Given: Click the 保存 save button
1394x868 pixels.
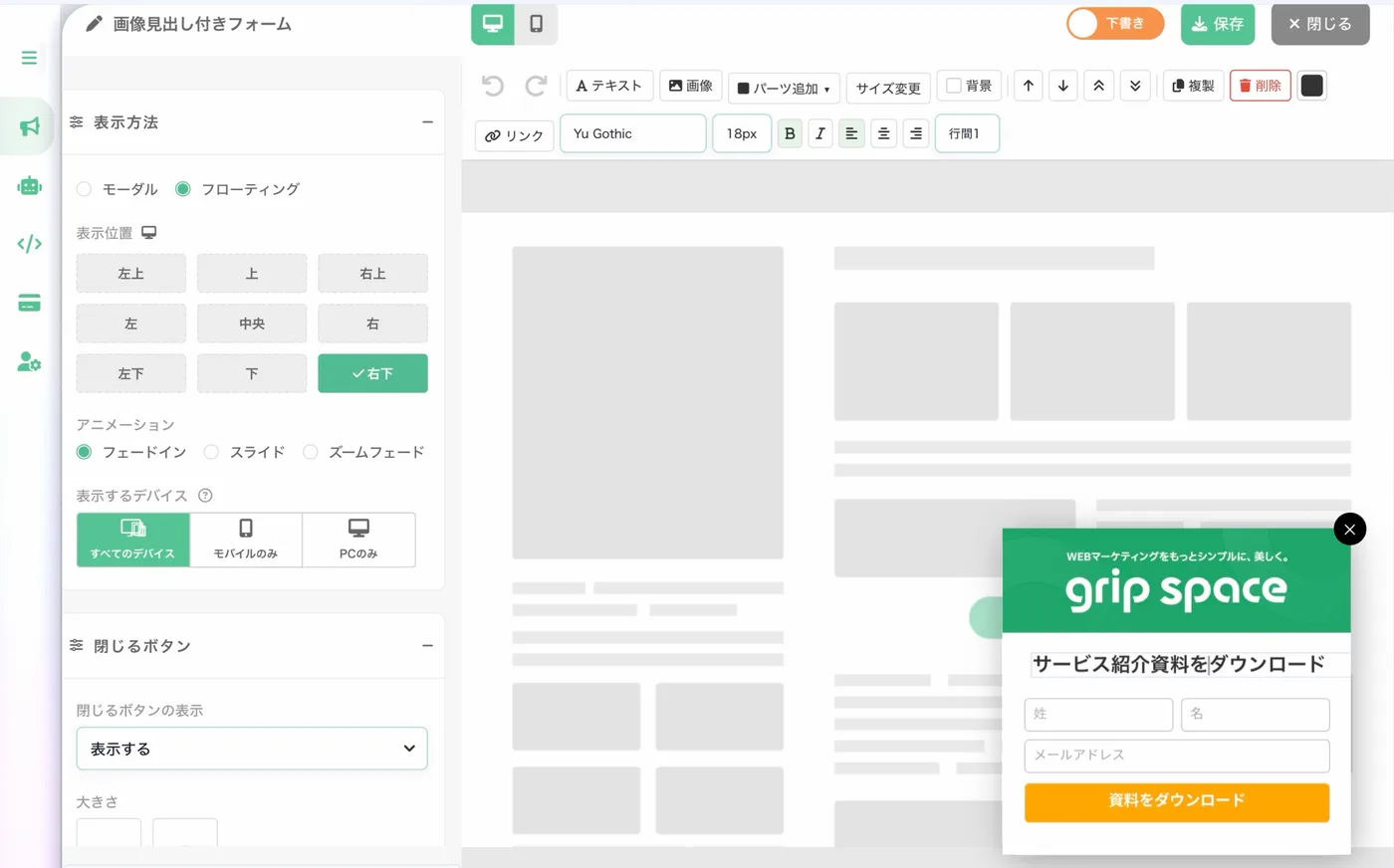Looking at the screenshot, I should pos(1218,24).
